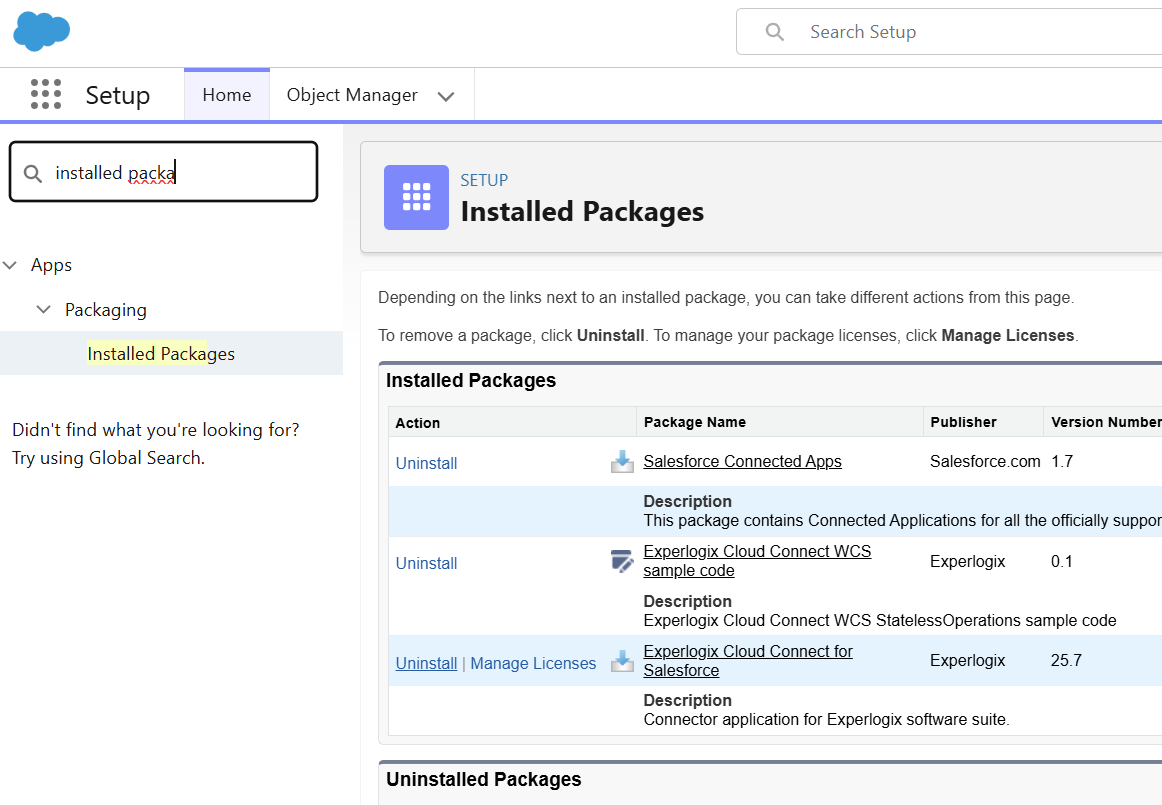The height and width of the screenshot is (805, 1162).
Task: Click the Action column header
Action: tap(418, 423)
